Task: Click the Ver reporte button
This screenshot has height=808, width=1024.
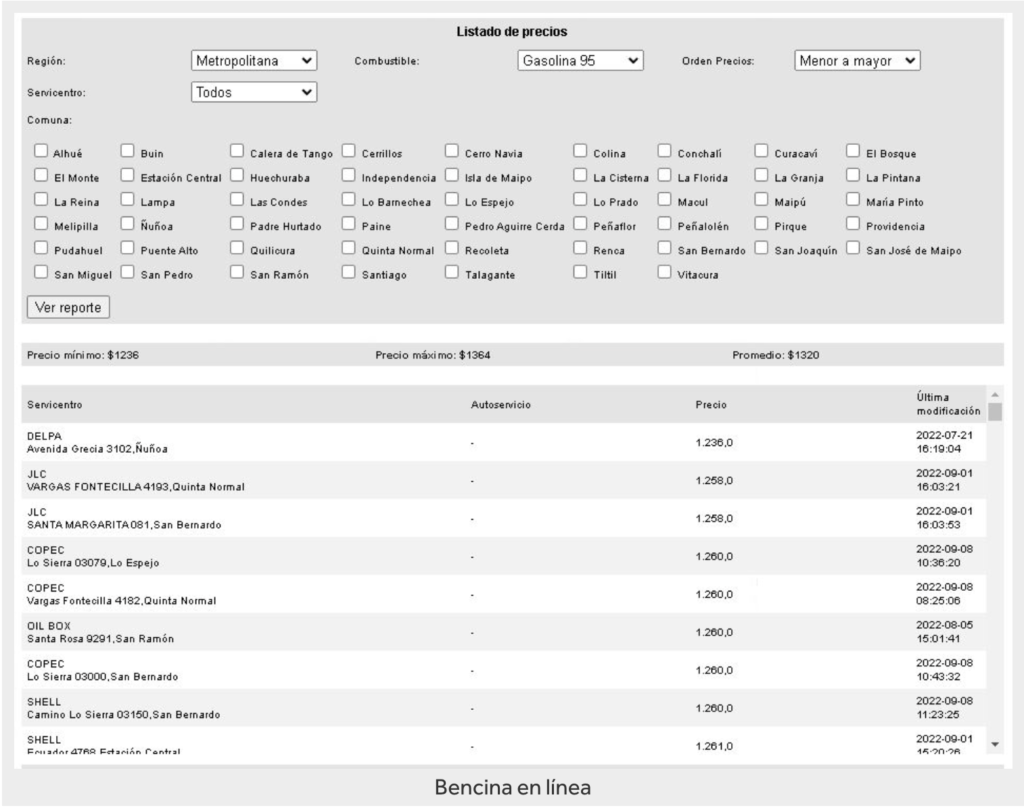Action: coord(69,307)
